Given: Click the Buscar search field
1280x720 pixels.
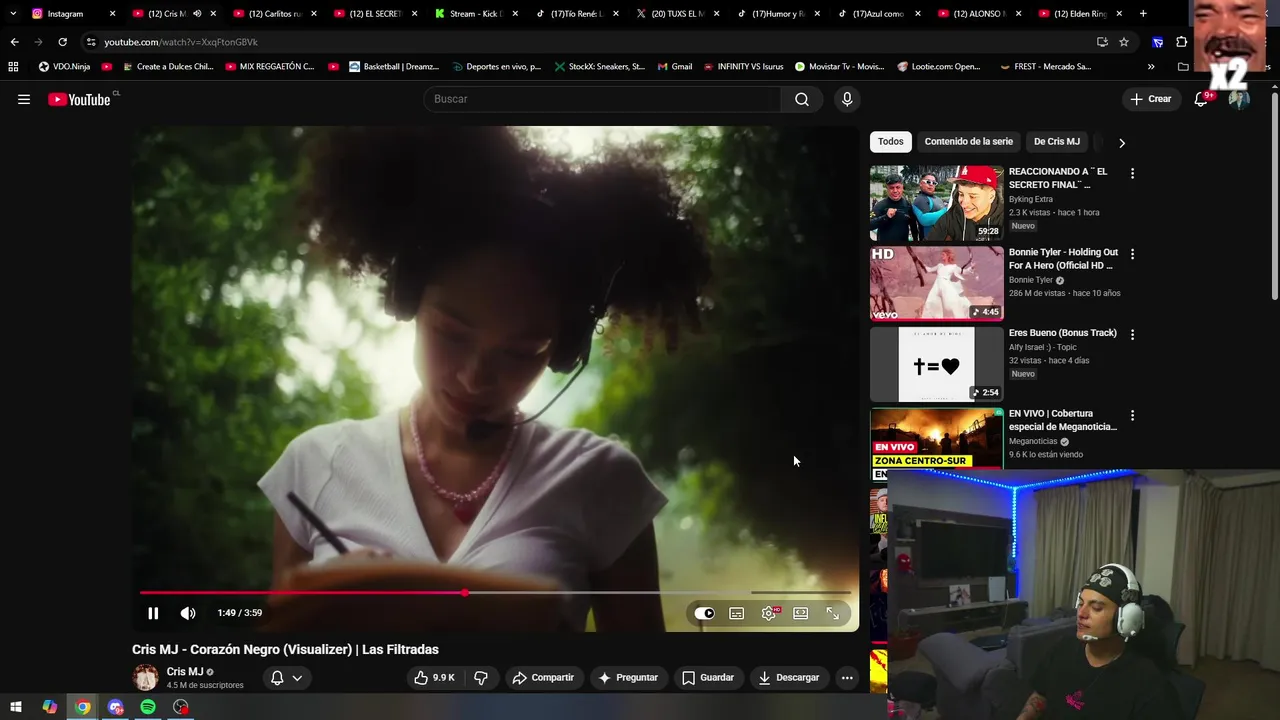Looking at the screenshot, I should [x=604, y=99].
